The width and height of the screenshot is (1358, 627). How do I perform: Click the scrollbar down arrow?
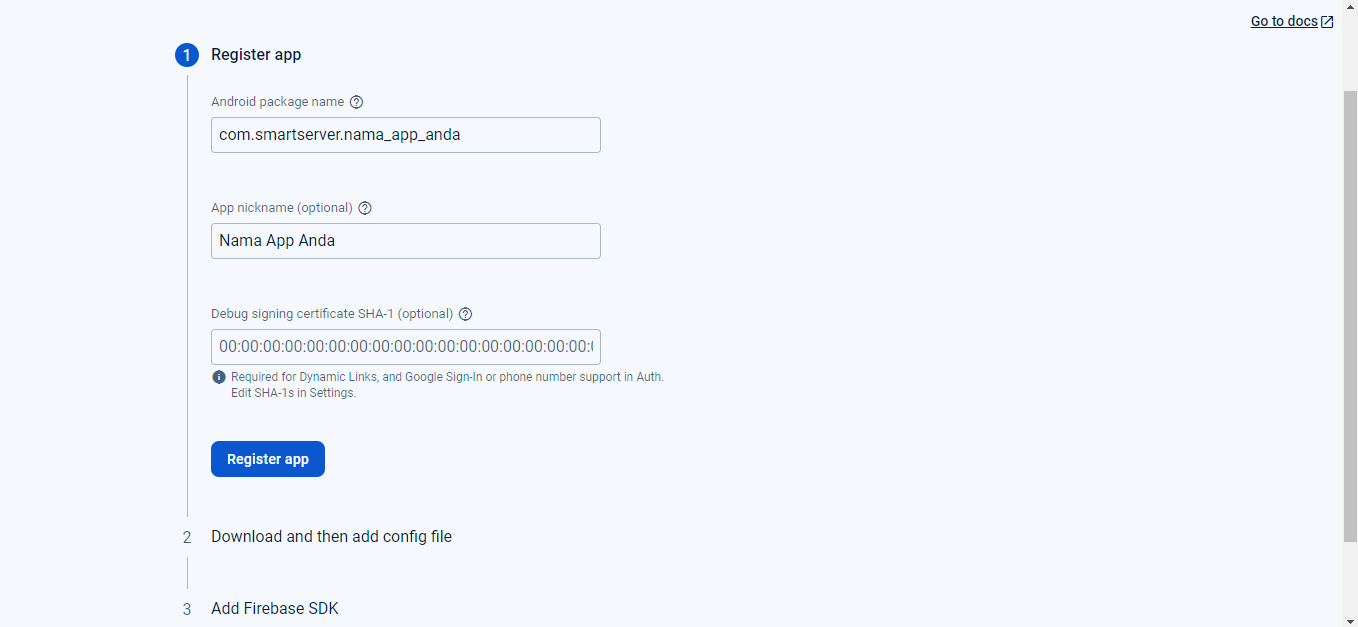click(x=1350, y=618)
